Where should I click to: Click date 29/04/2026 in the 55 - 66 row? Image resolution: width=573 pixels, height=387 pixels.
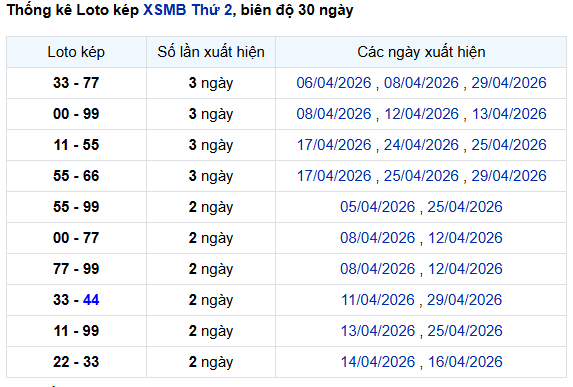pos(509,176)
